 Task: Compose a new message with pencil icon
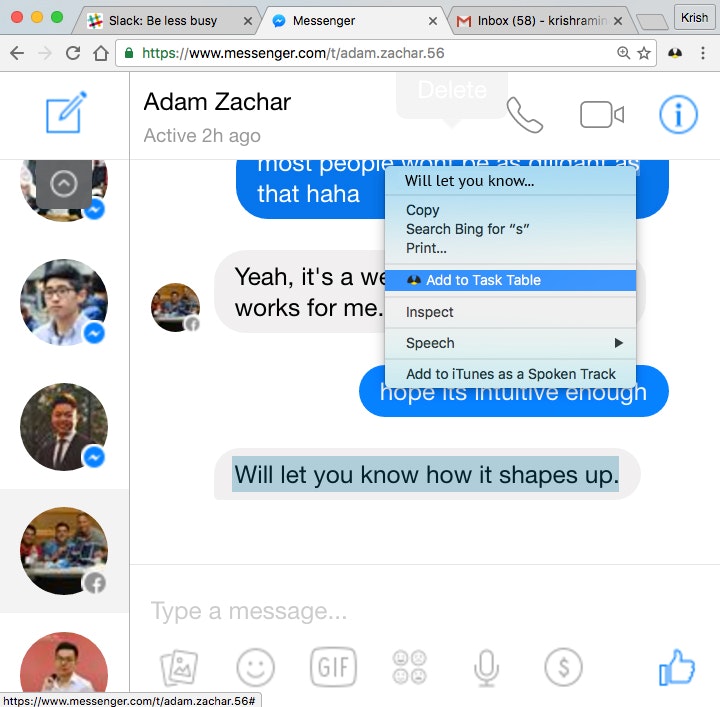tap(66, 113)
